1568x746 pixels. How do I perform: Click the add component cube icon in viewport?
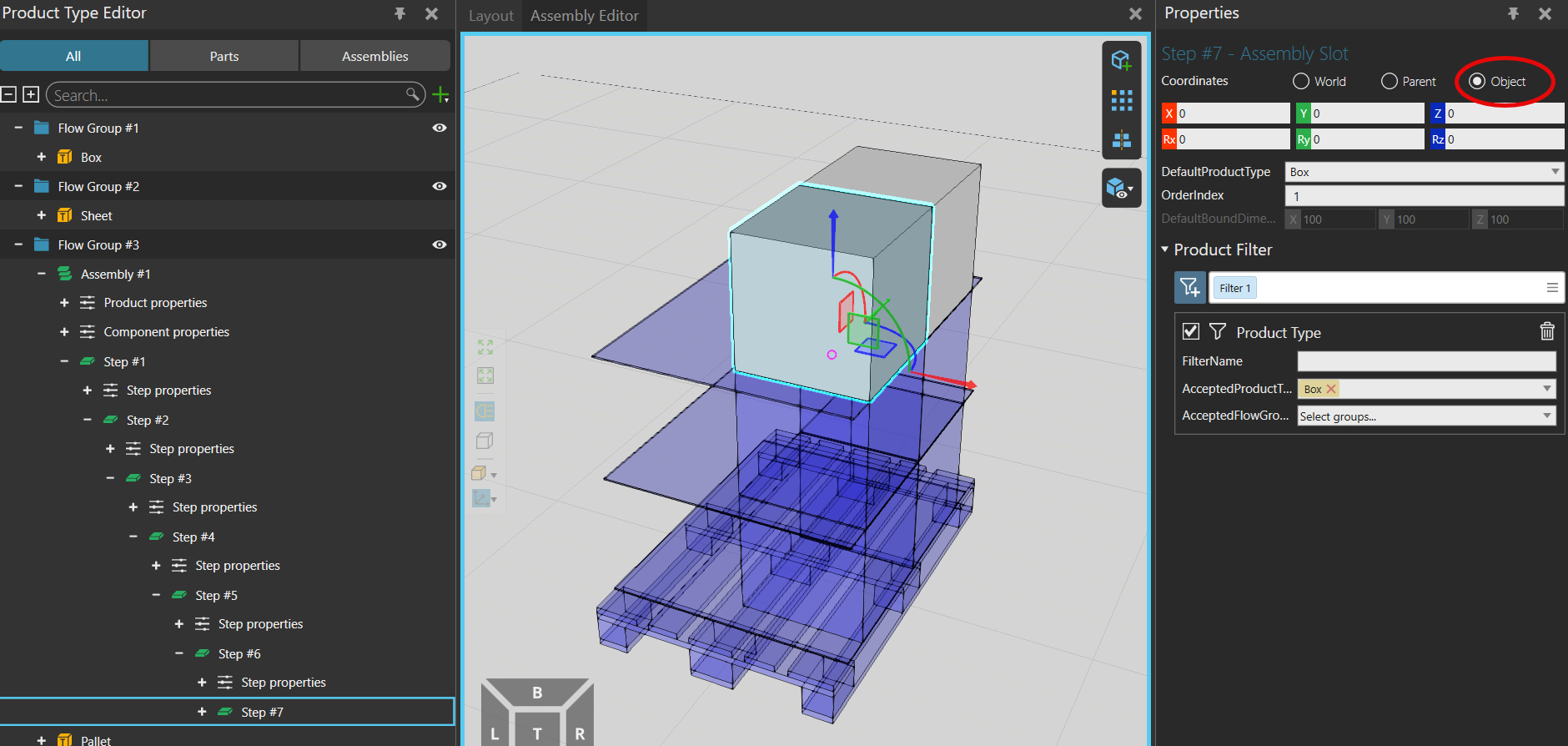(1121, 61)
